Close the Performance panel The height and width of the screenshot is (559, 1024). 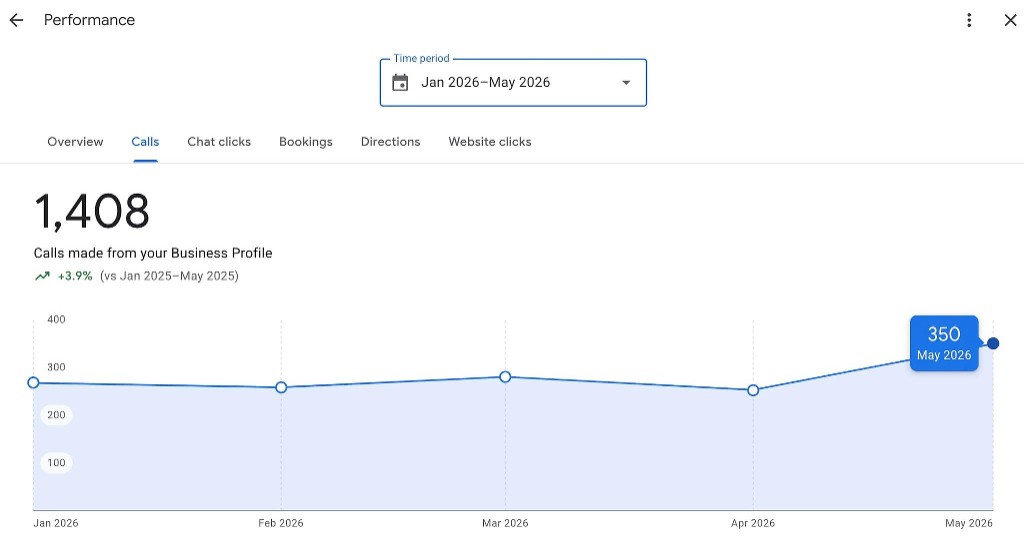coord(1010,20)
